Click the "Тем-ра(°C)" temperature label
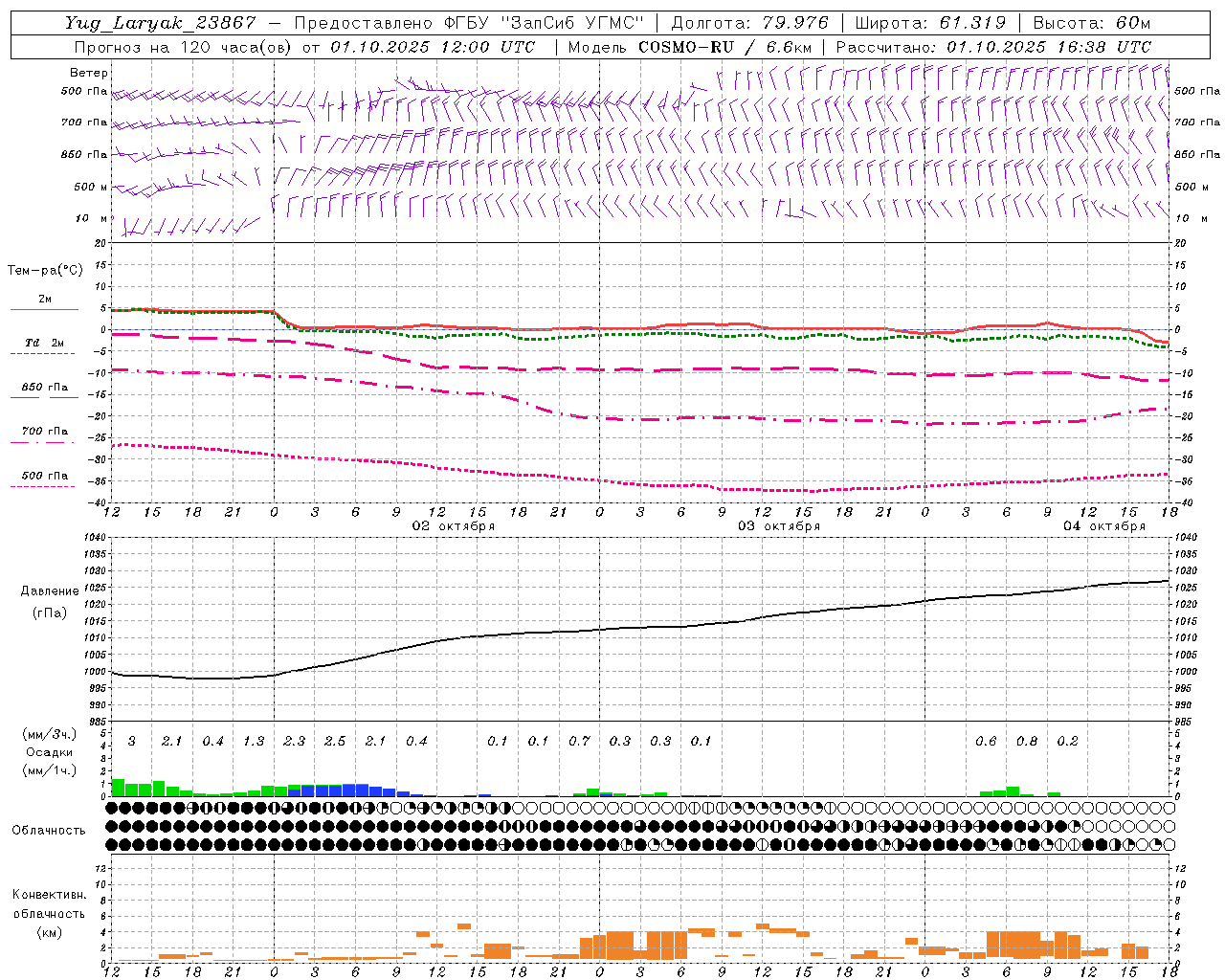 [x=46, y=271]
